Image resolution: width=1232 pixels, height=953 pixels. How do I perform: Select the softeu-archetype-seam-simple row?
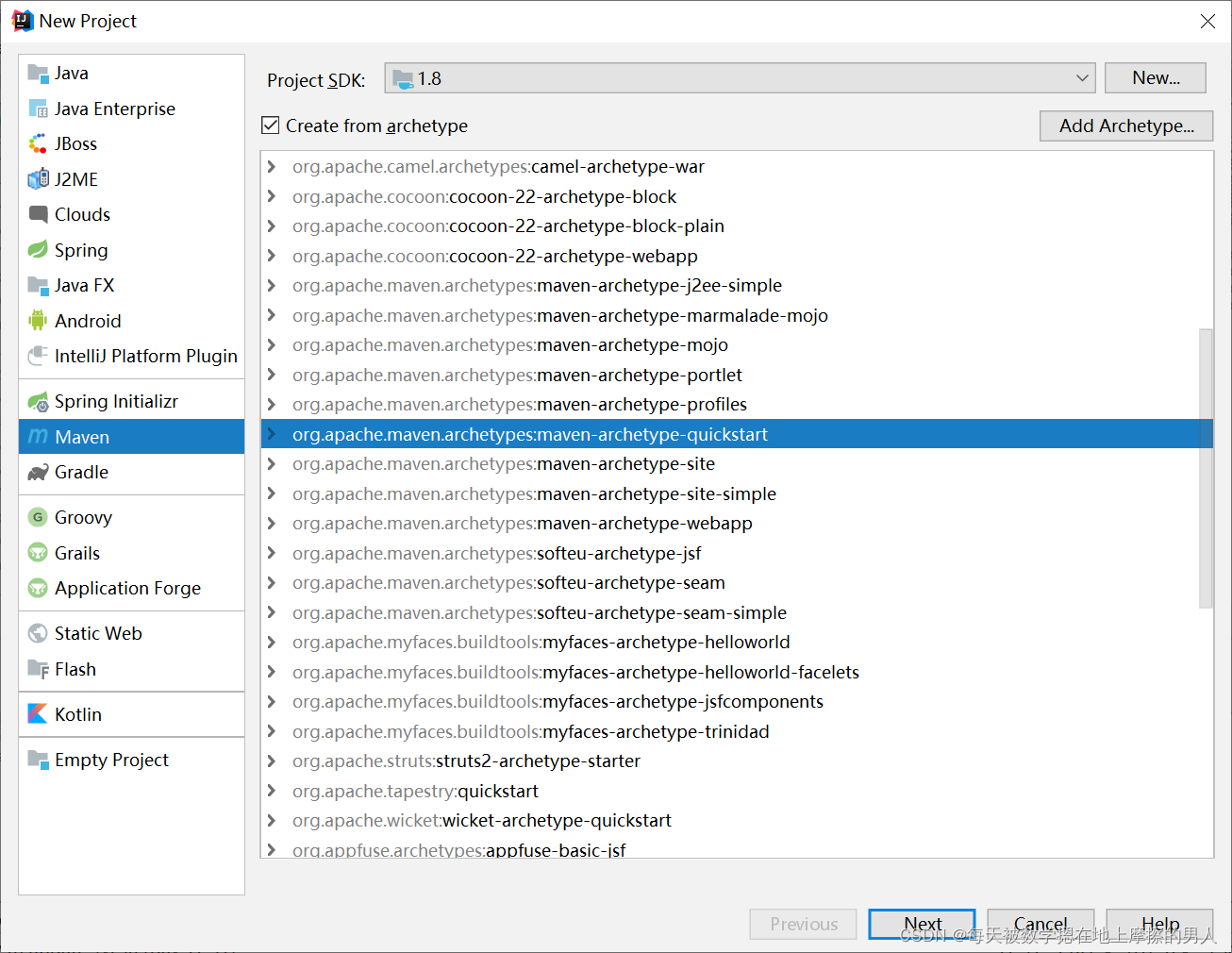737,612
